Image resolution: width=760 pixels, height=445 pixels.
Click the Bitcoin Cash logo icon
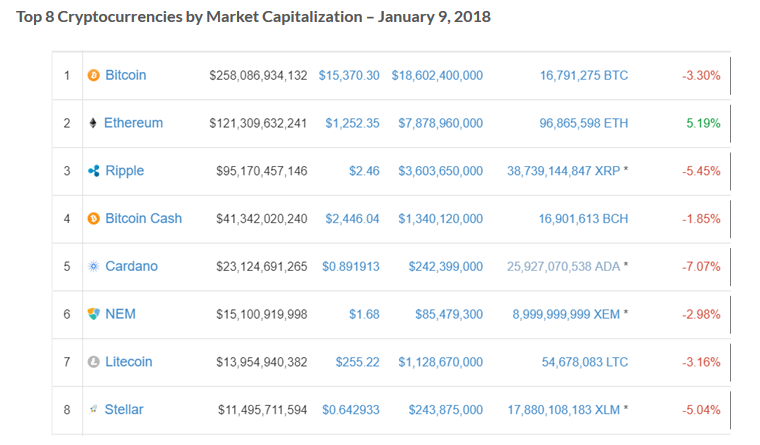tap(94, 219)
